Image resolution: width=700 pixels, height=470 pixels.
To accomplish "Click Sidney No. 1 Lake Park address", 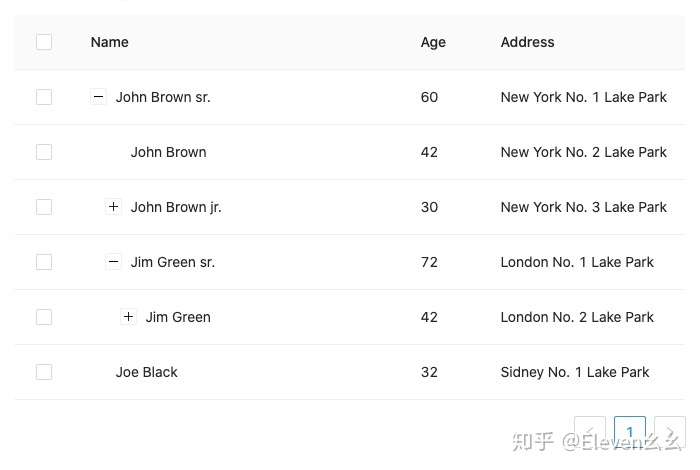I will pos(575,372).
